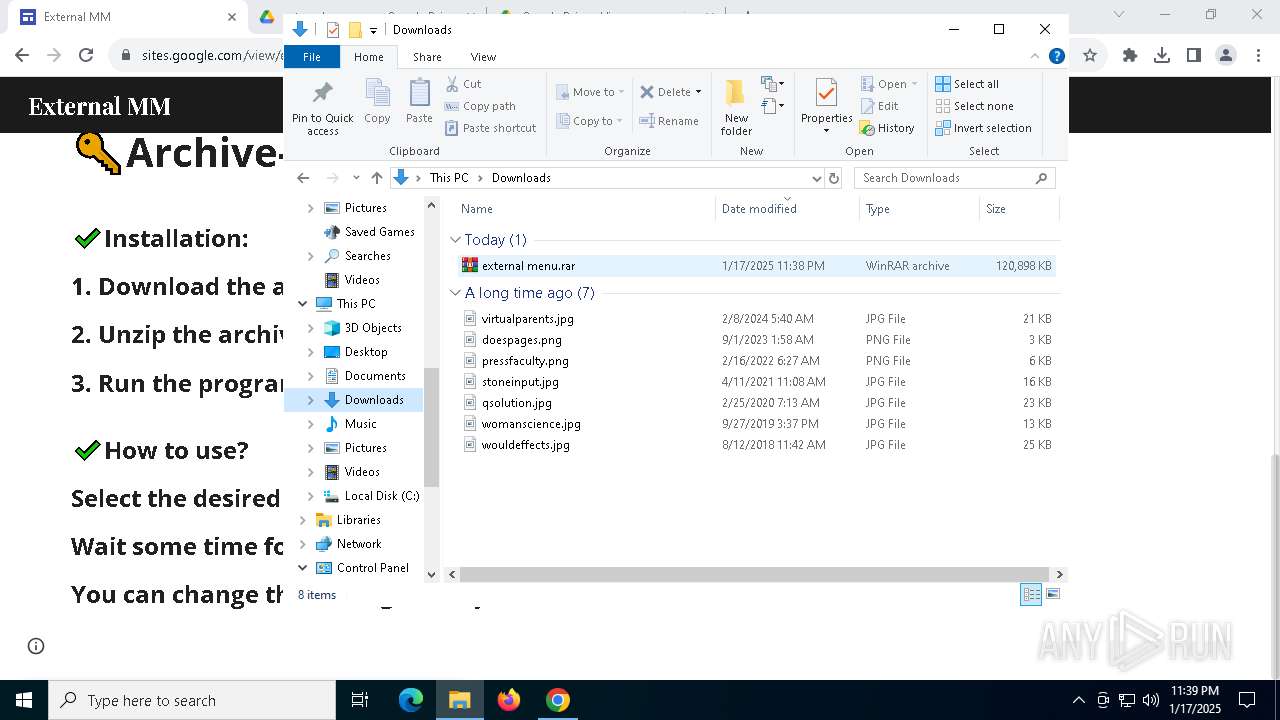Click Chrome downloads icon in toolbar
The height and width of the screenshot is (720, 1280).
(x=1162, y=56)
